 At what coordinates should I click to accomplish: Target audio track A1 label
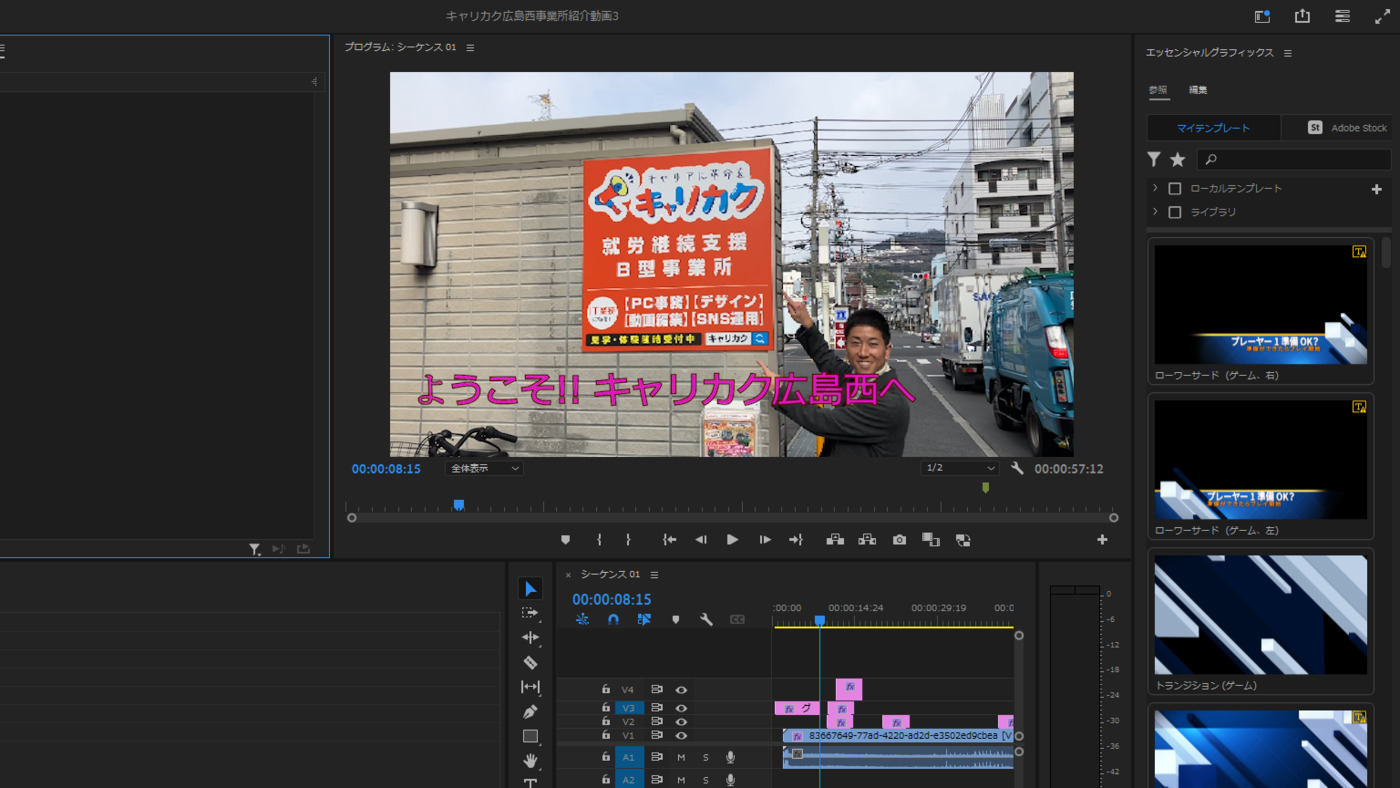pyautogui.click(x=629, y=757)
